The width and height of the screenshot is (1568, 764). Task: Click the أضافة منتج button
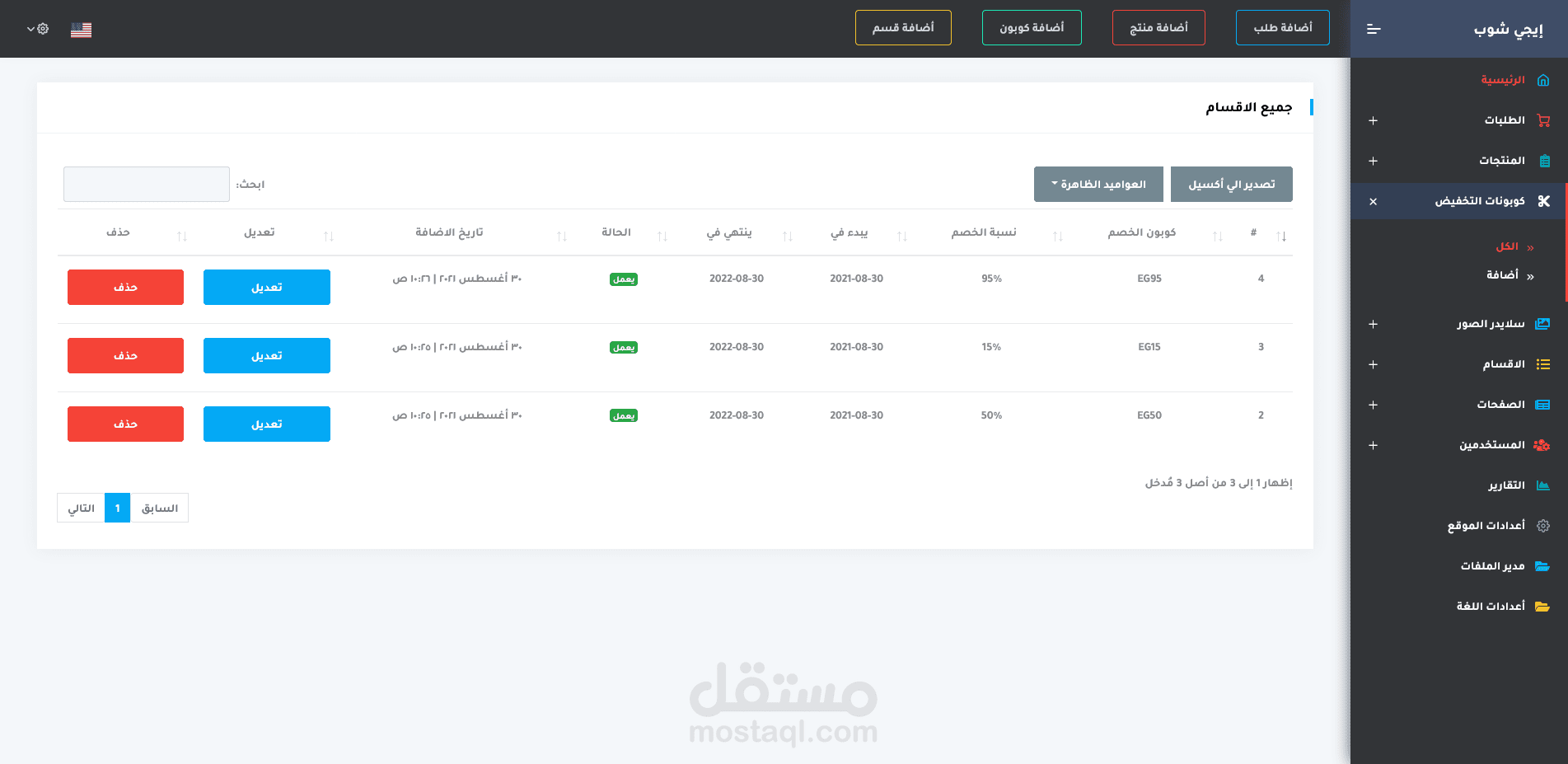1158,28
